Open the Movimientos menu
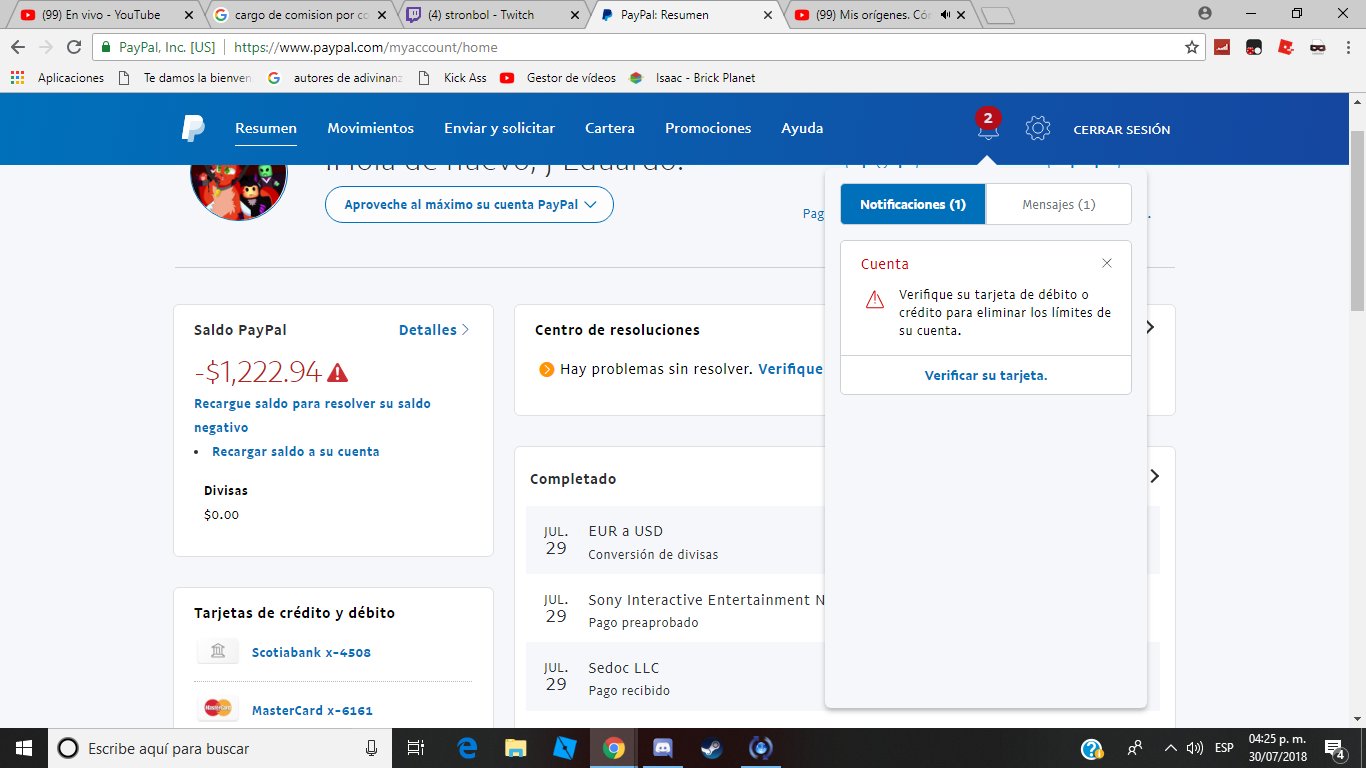Viewport: 1366px width, 768px height. [370, 128]
